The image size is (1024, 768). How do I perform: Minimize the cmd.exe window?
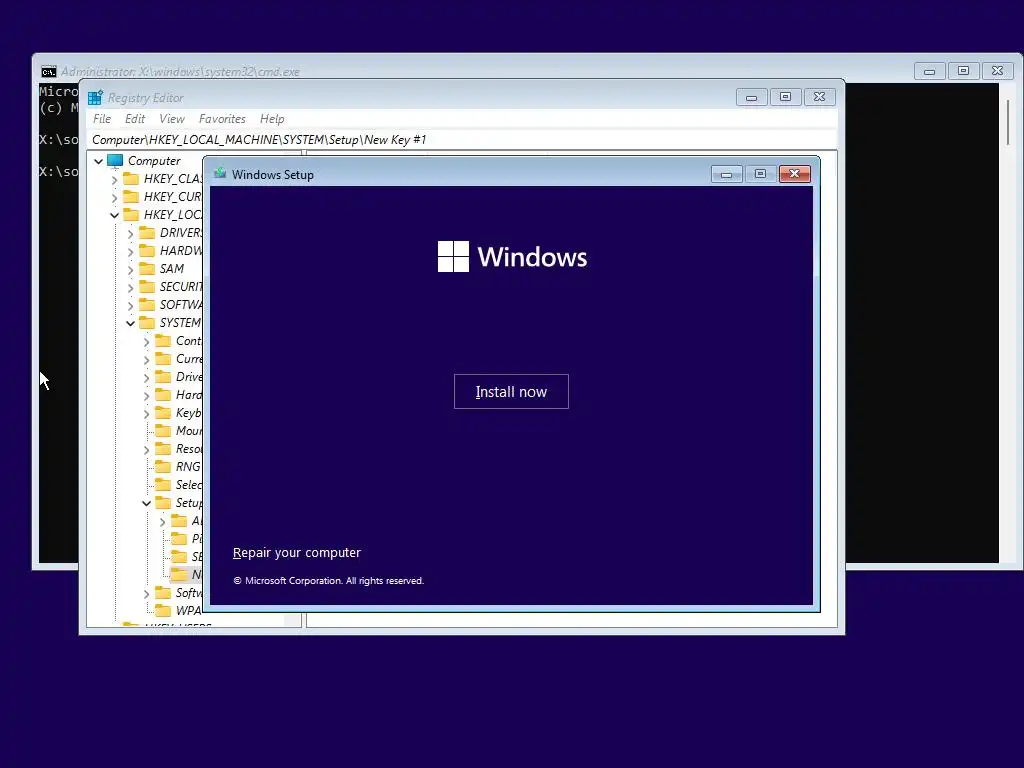coord(929,71)
